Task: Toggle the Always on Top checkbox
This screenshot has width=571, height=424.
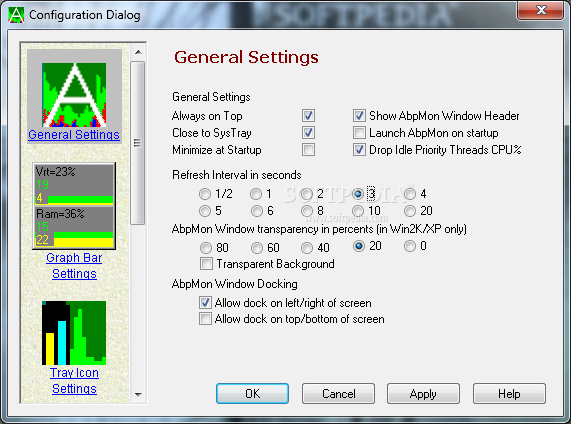Action: 308,116
